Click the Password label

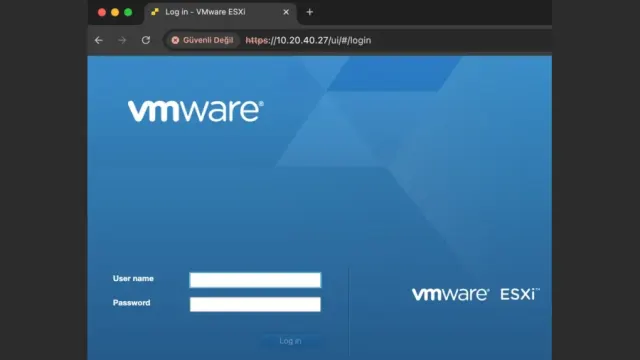coord(131,303)
